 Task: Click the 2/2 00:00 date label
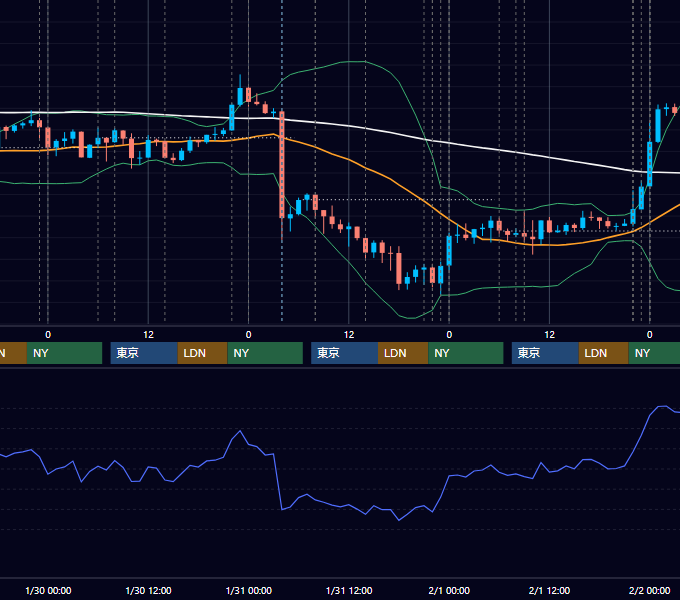coord(649,590)
